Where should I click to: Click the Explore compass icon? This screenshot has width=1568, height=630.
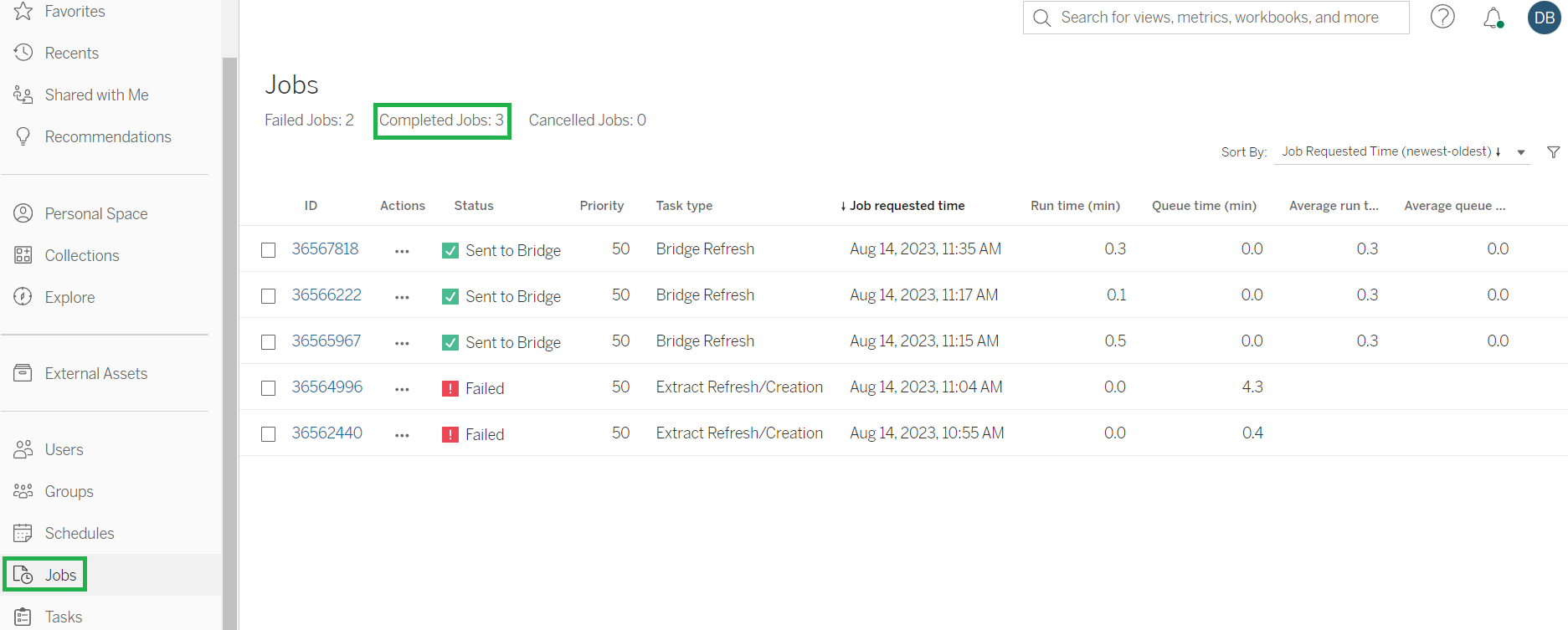(23, 297)
